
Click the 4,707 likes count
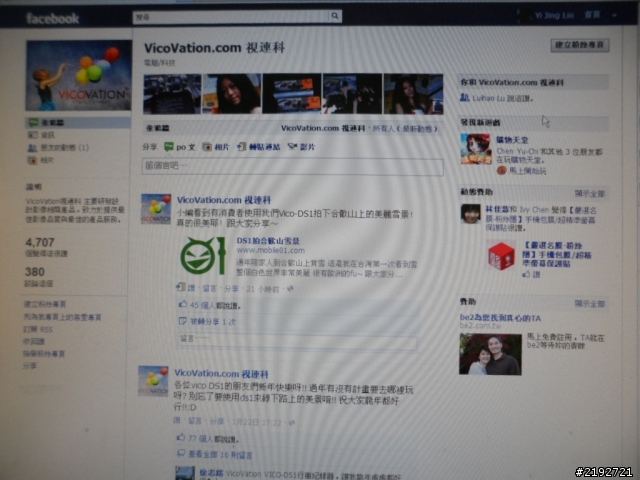(x=40, y=242)
